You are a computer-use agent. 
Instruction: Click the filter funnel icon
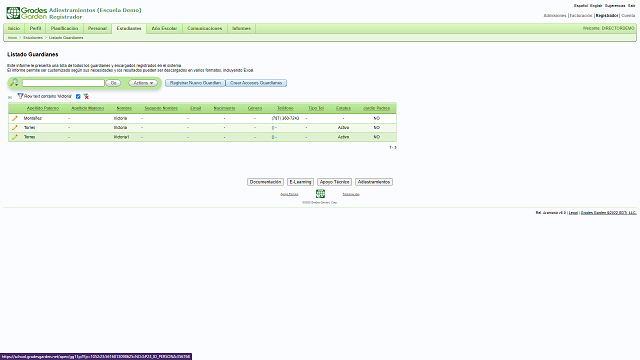point(20,96)
